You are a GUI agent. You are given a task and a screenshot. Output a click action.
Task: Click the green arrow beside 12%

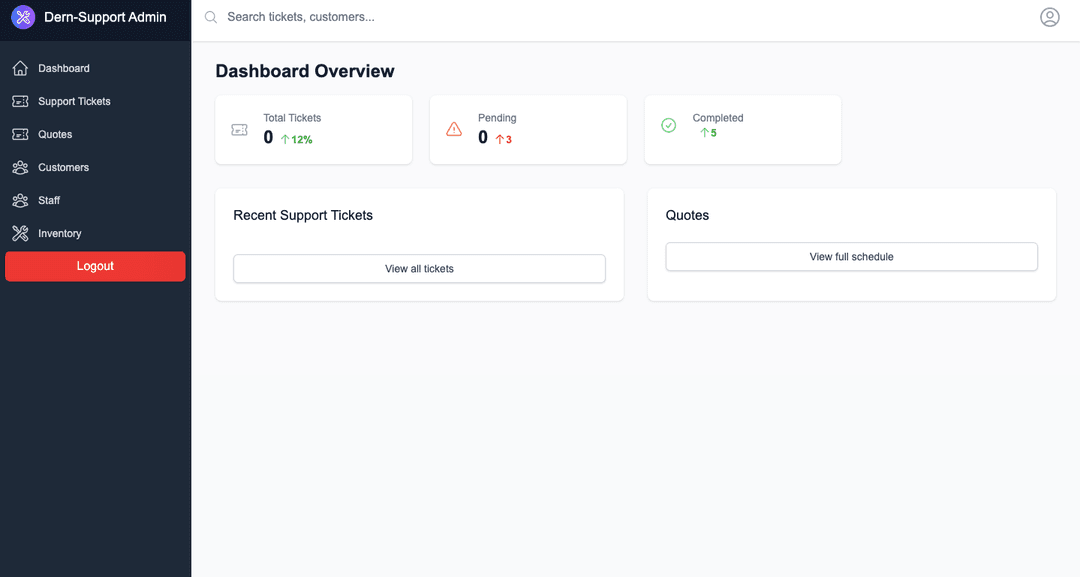click(x=284, y=139)
